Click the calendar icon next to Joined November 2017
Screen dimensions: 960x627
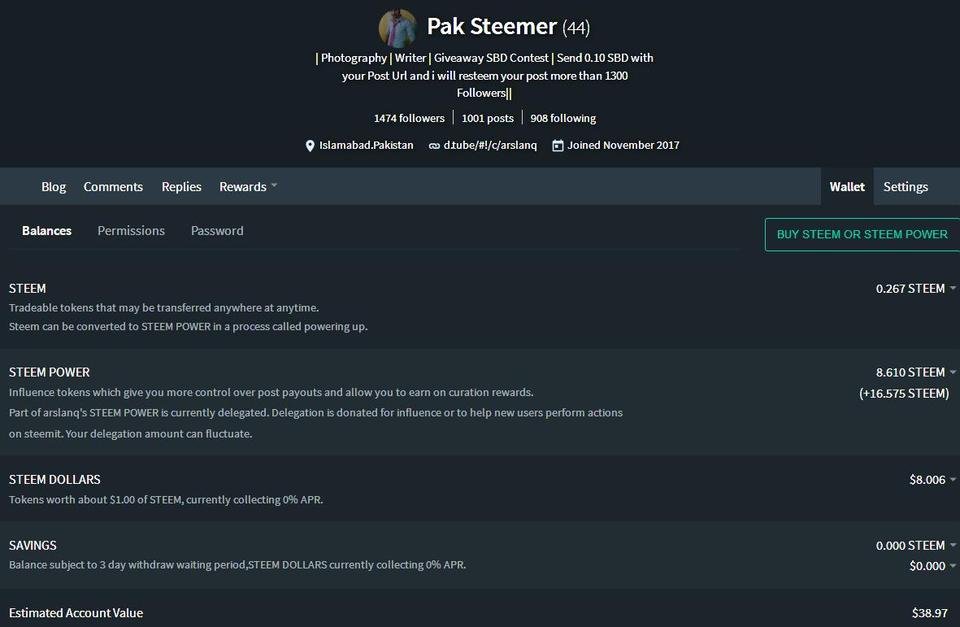[558, 146]
